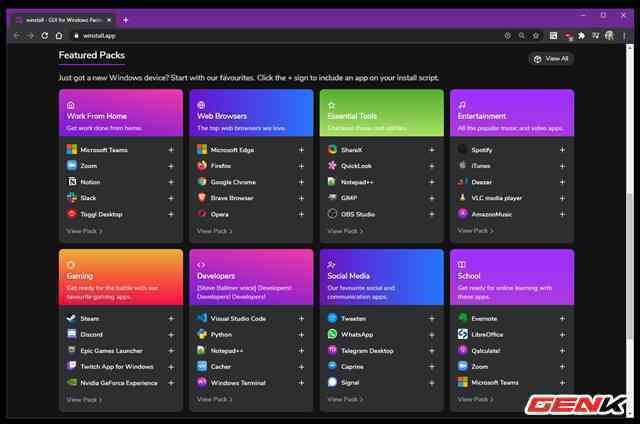Add Slack to the install script
640x424 pixels.
tap(171, 198)
